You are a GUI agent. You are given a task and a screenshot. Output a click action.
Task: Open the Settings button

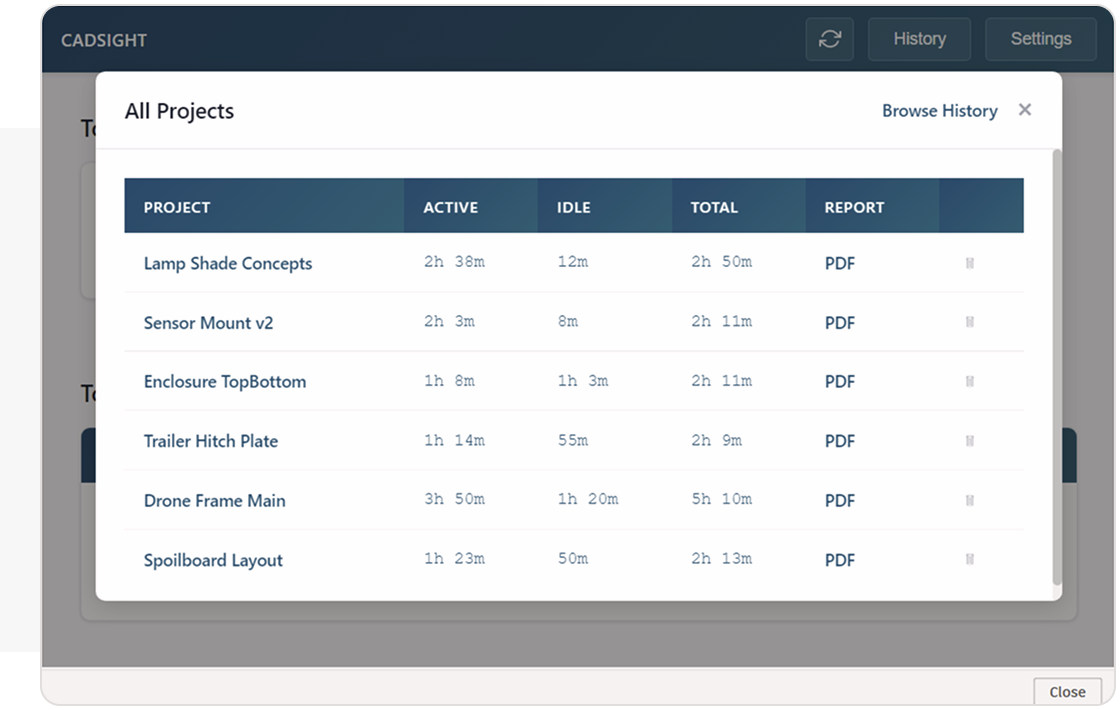click(x=1040, y=39)
